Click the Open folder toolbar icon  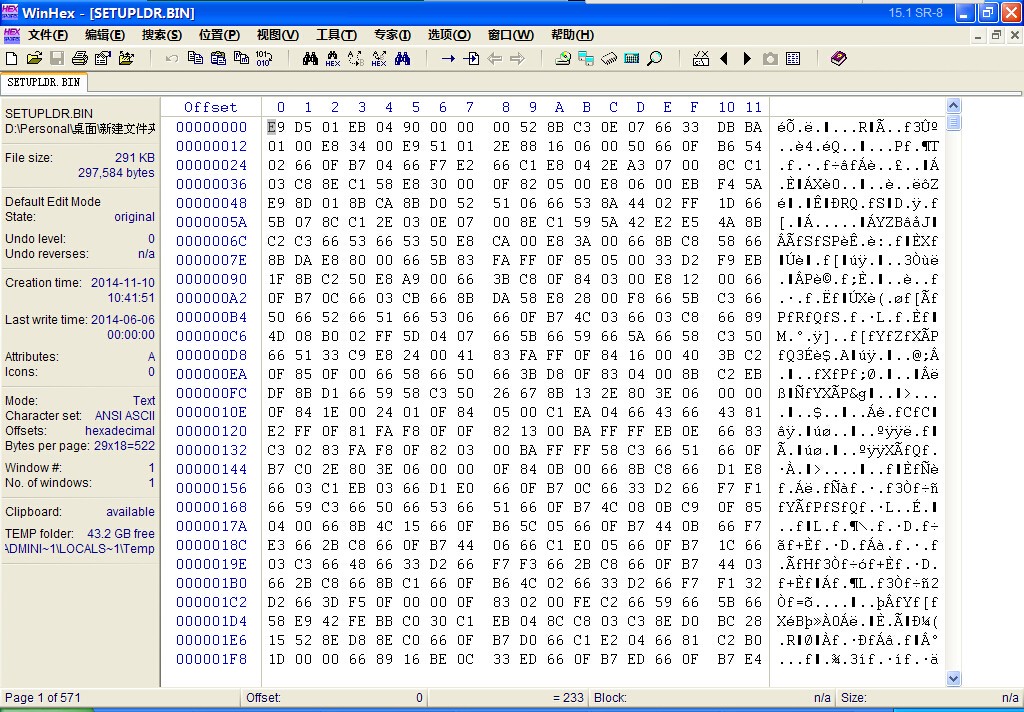click(x=126, y=59)
